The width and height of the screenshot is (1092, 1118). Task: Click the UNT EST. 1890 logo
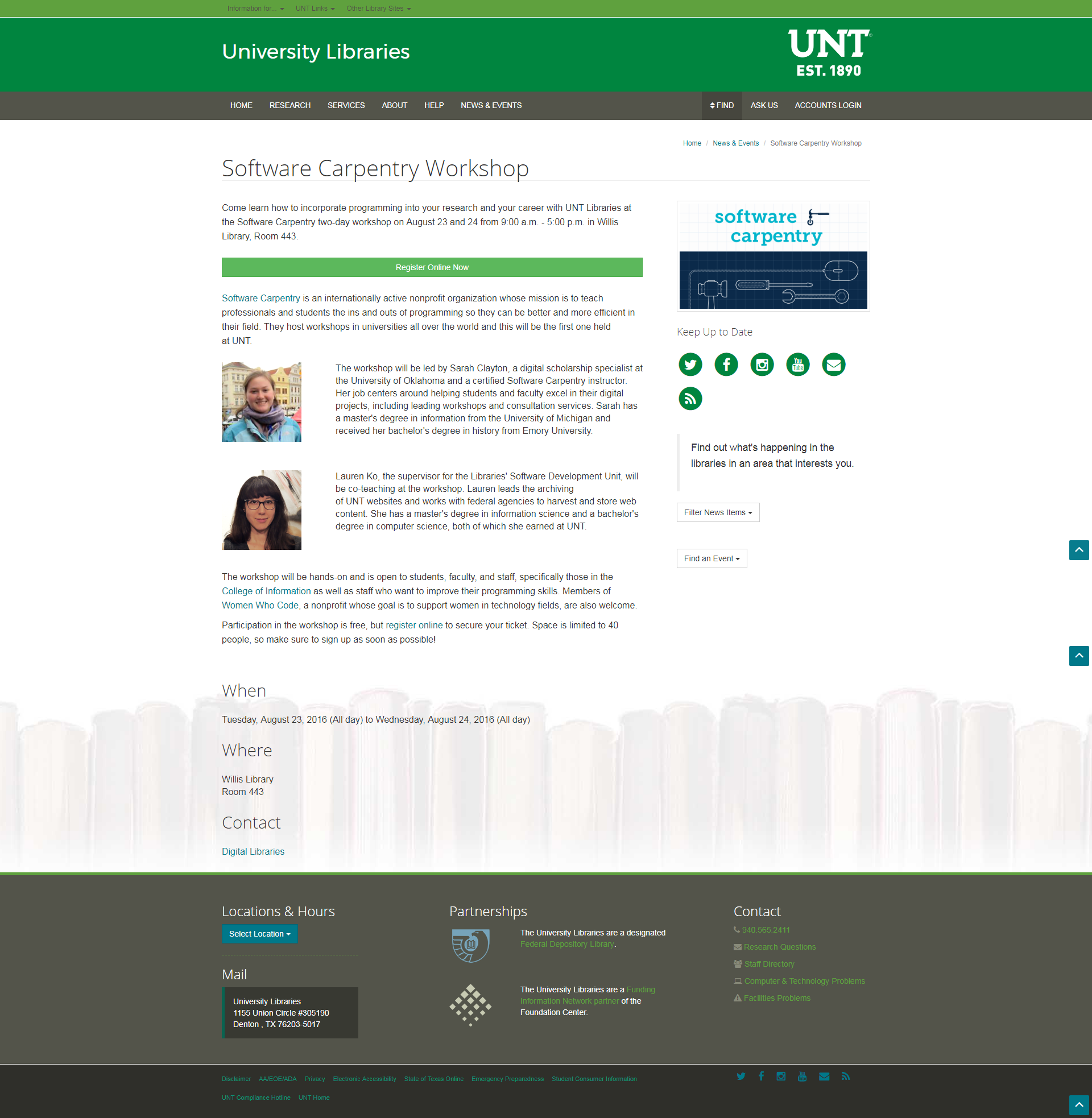829,53
